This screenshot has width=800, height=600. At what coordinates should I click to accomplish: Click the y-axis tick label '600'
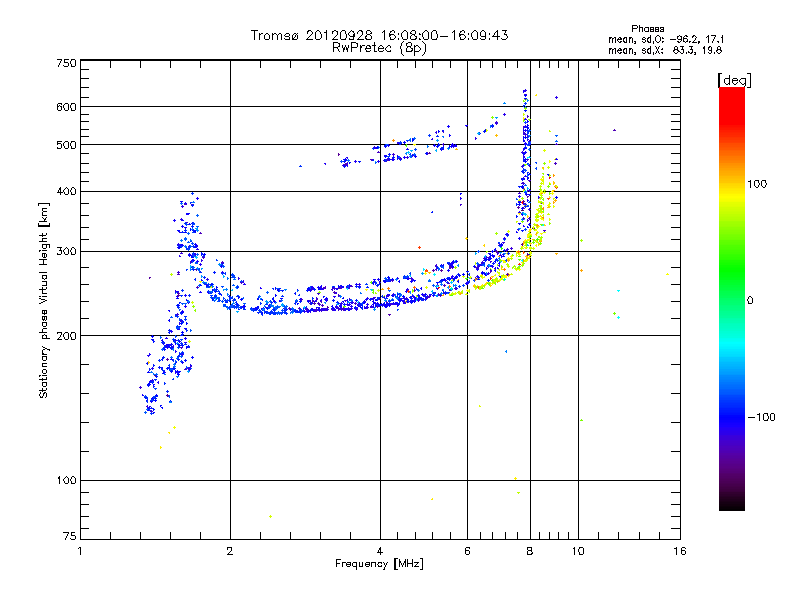66,107
